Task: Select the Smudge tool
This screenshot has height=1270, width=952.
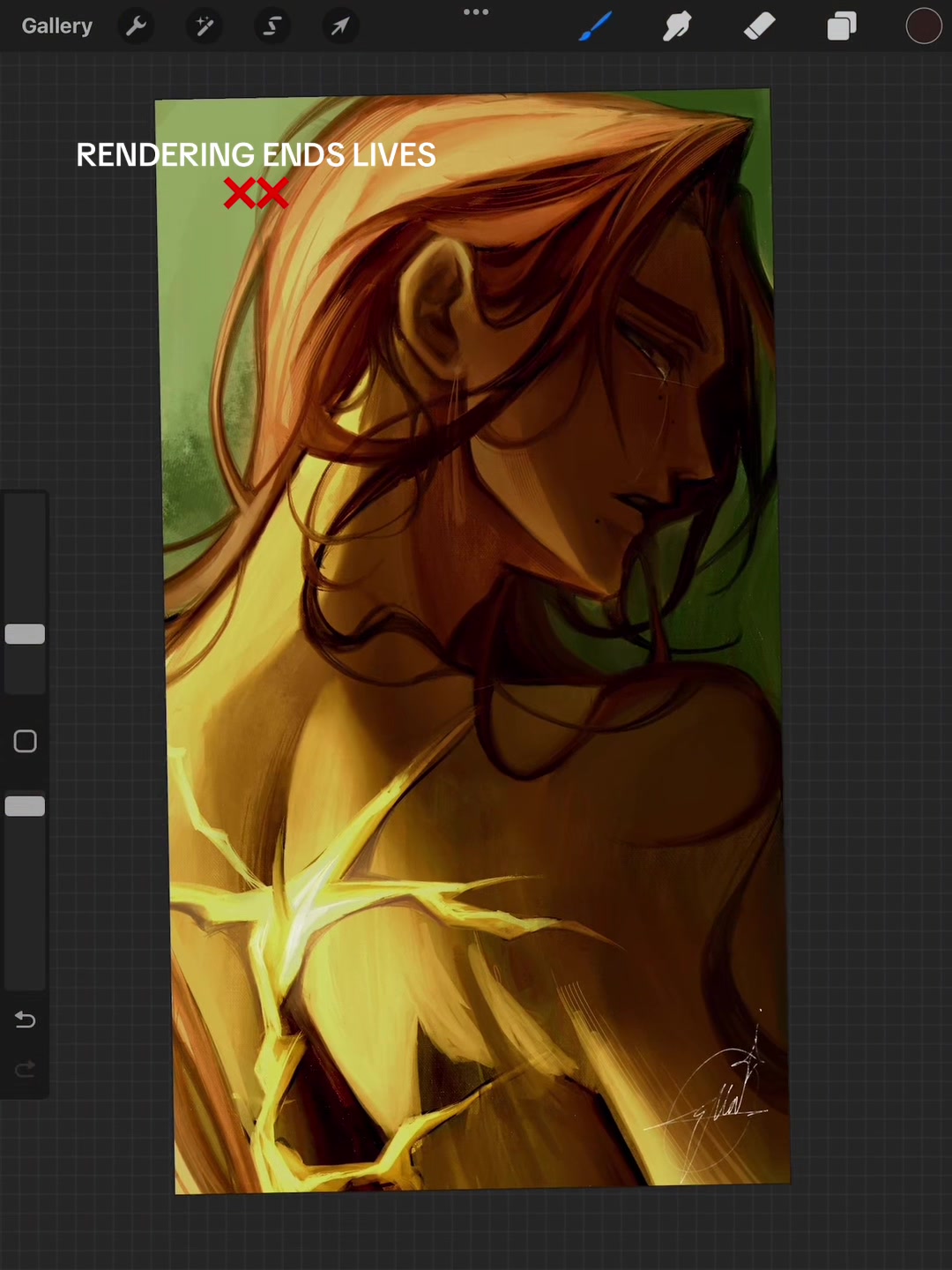Action: (677, 26)
